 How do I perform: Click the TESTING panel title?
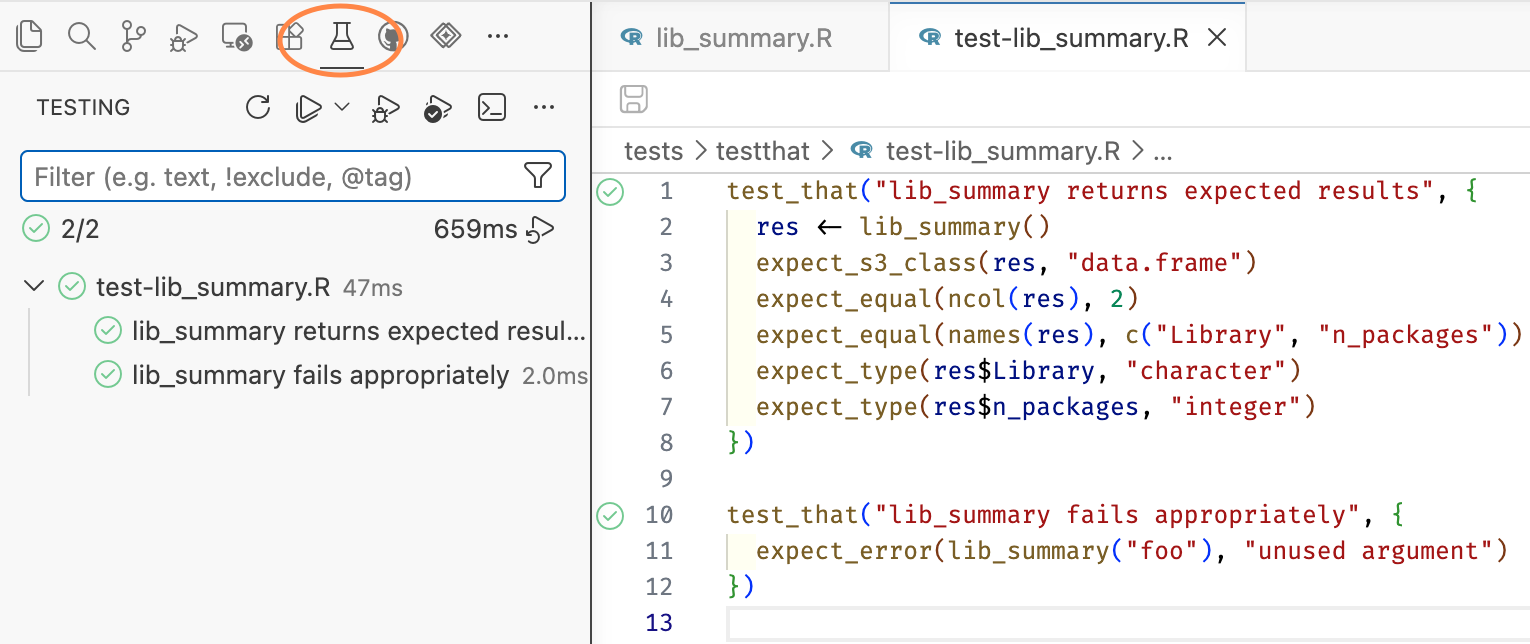coord(84,107)
